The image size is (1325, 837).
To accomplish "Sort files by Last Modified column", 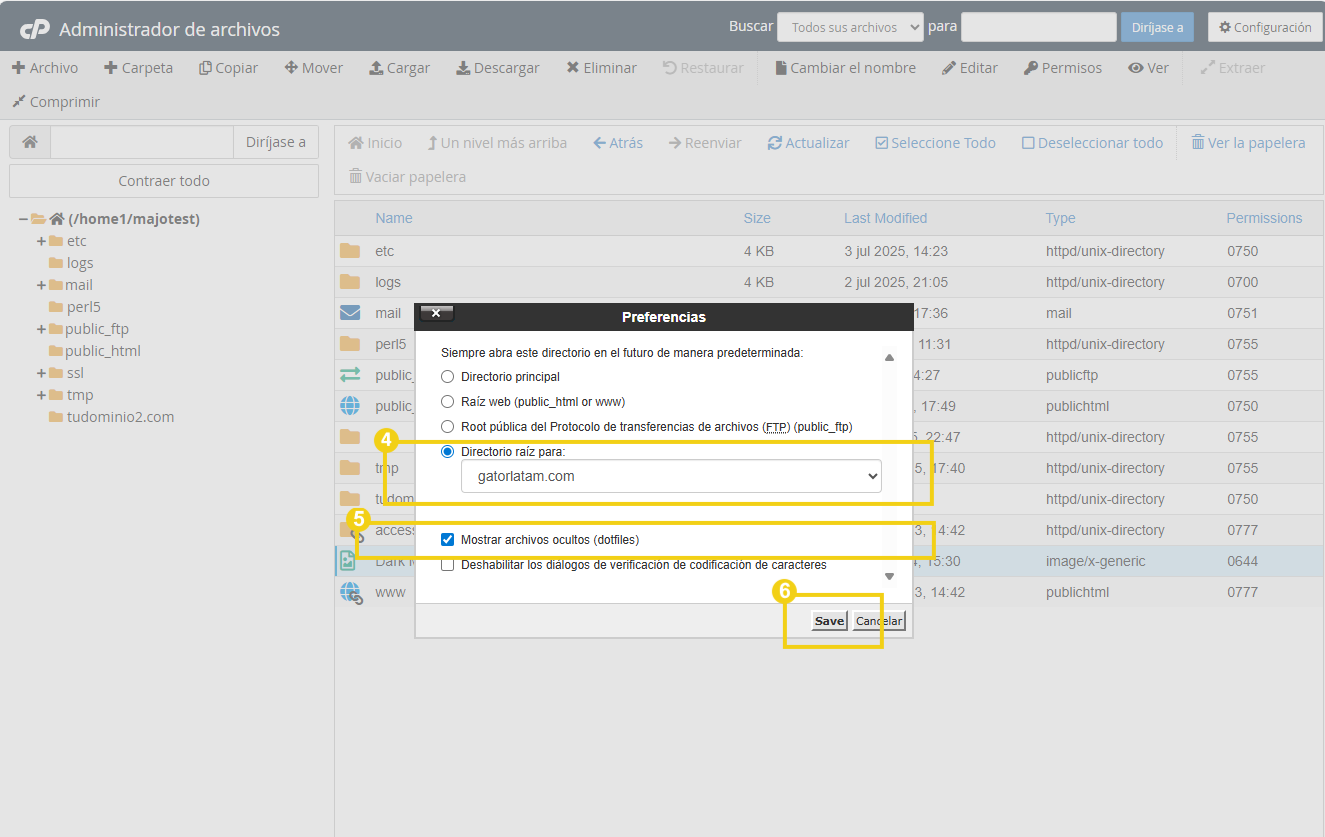I will 885,218.
